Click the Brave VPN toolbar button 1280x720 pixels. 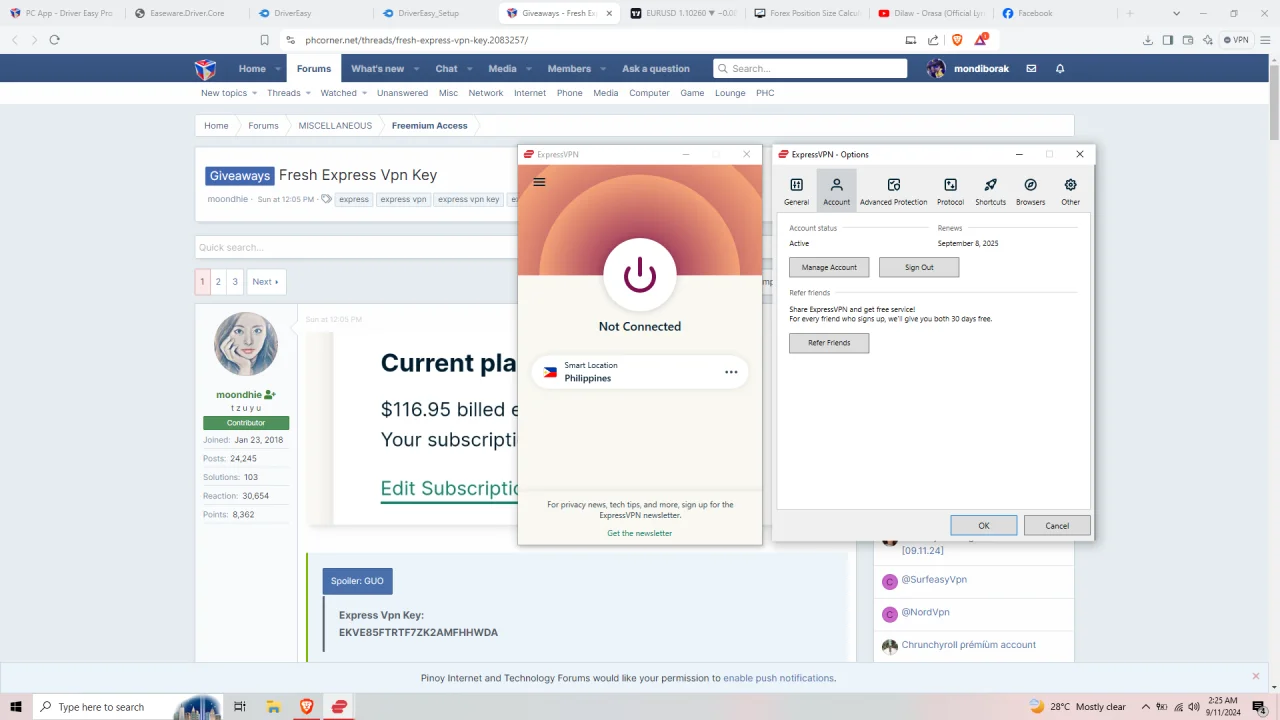pyautogui.click(x=1237, y=40)
